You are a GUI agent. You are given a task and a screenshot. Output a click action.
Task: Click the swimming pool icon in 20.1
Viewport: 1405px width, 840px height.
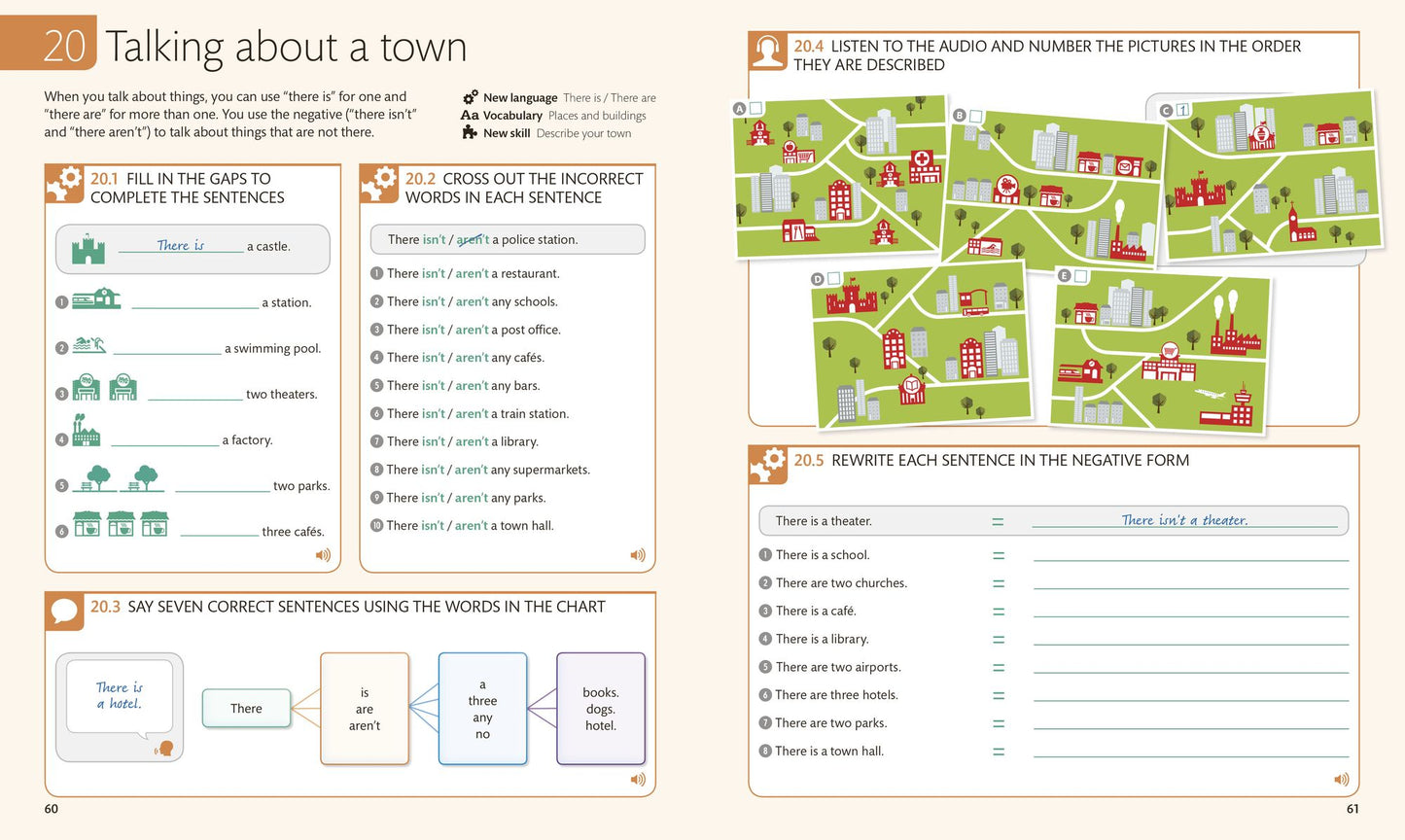[x=89, y=345]
